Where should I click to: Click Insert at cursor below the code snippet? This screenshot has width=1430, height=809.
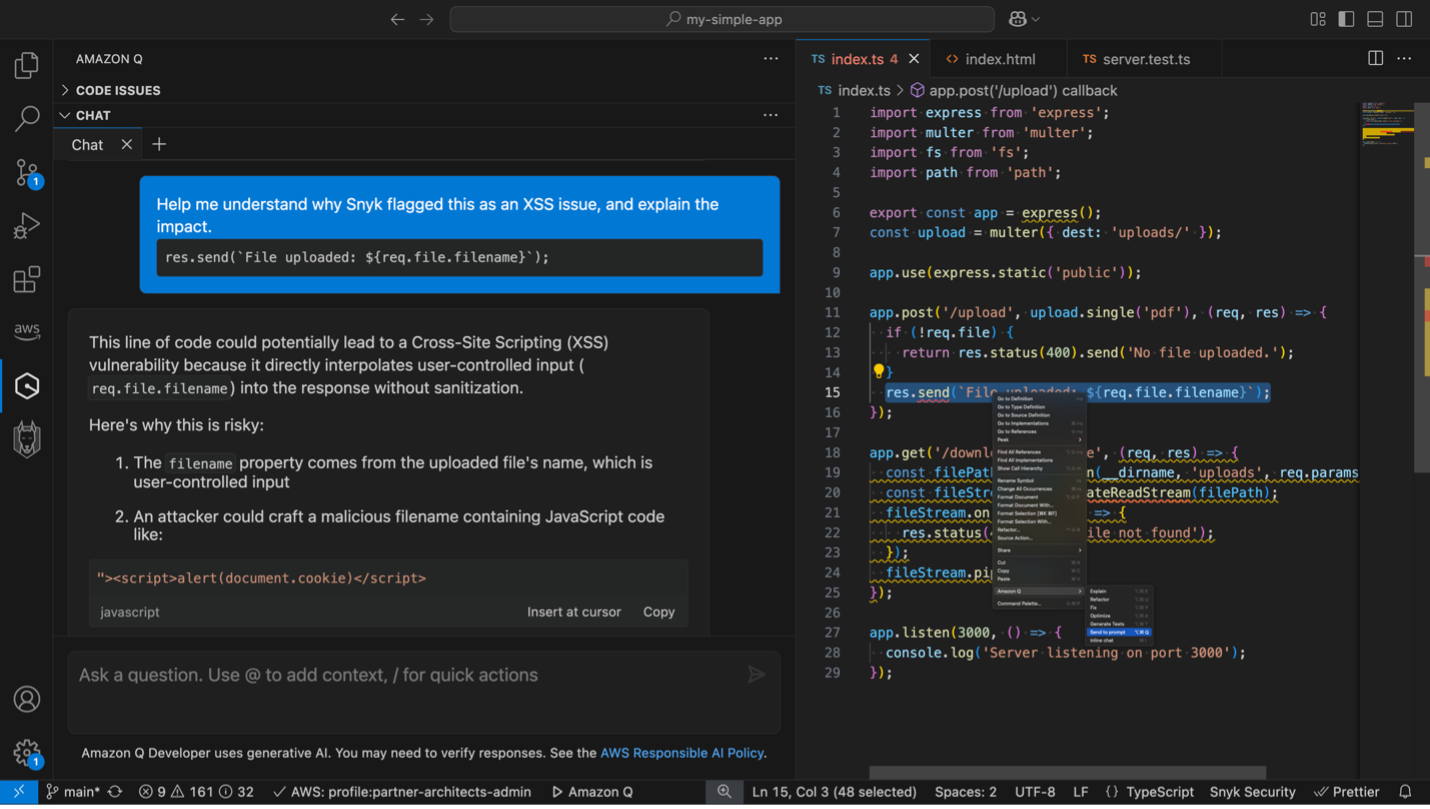tap(574, 612)
